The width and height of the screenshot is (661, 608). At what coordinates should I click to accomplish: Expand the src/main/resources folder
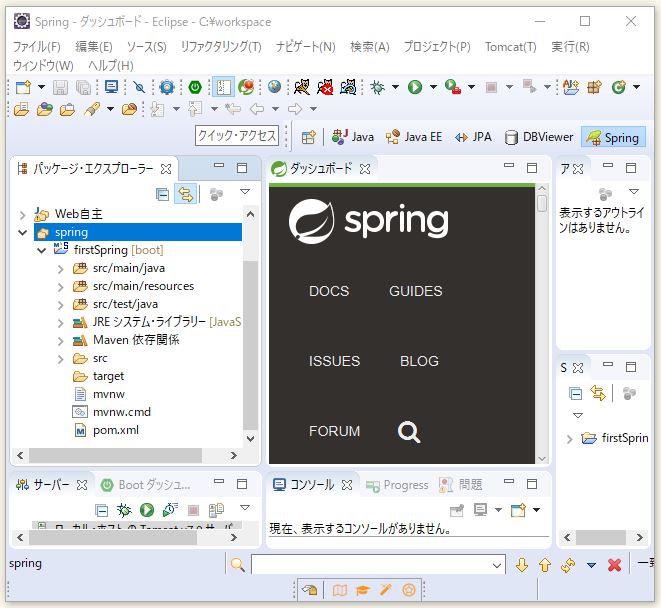60,287
